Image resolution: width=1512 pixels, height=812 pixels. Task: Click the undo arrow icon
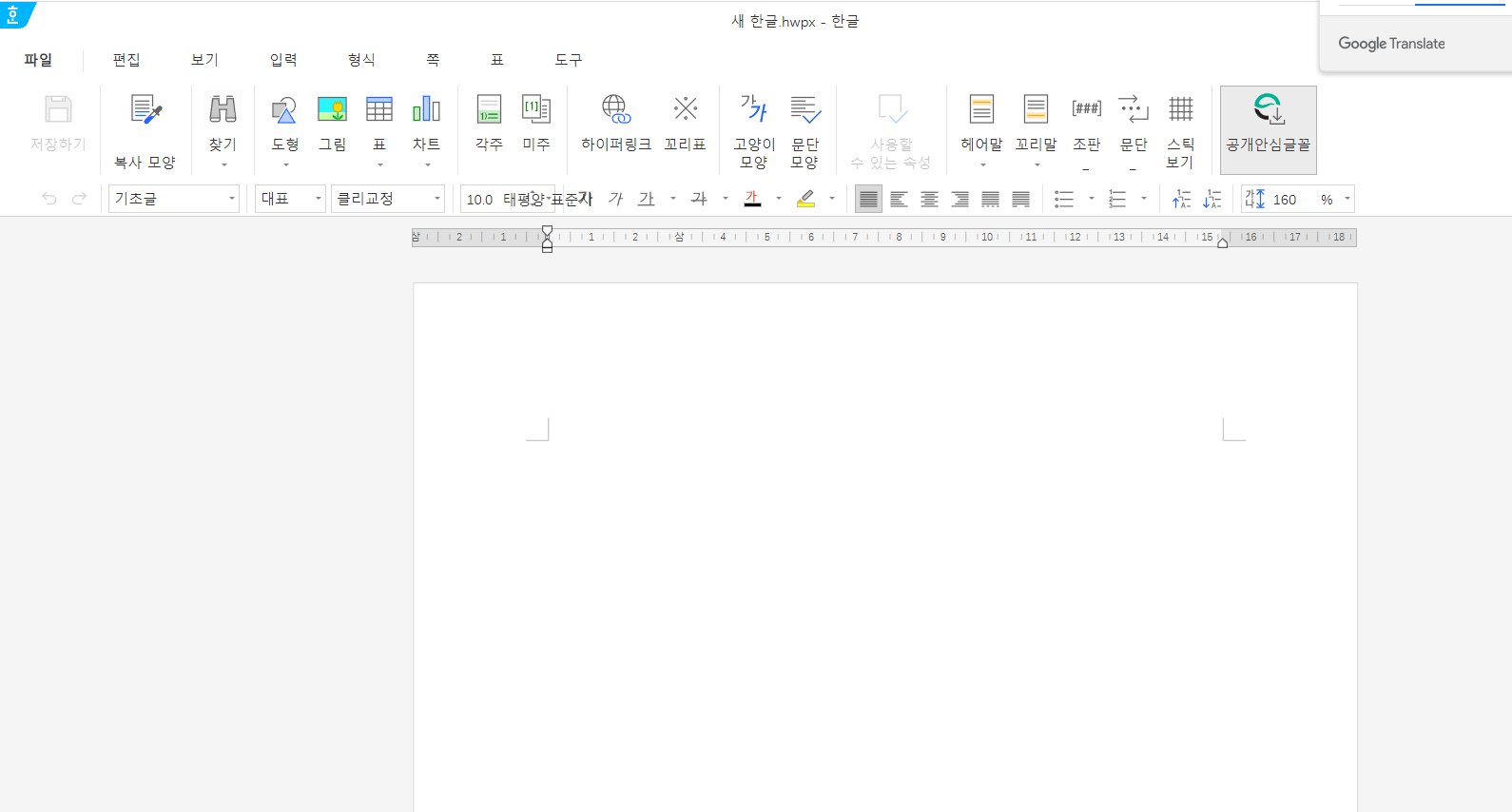pos(49,199)
